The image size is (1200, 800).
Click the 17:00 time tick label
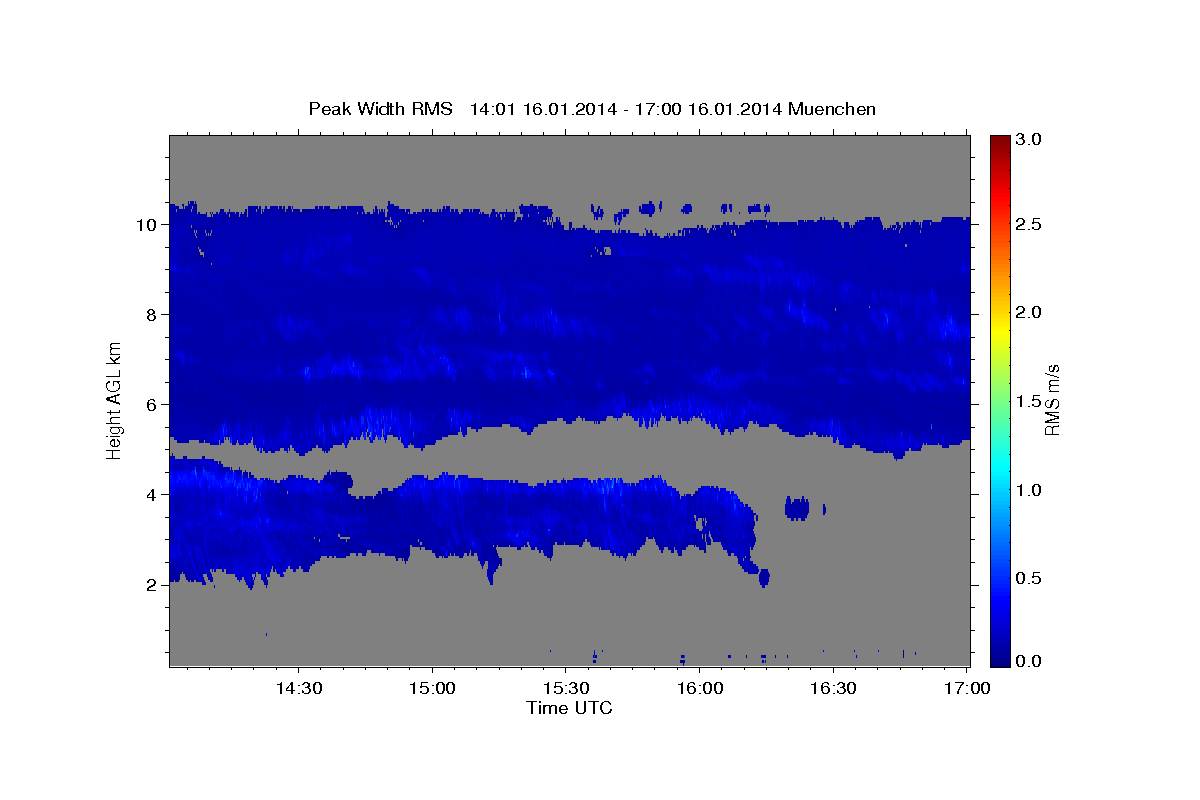pyautogui.click(x=966, y=689)
